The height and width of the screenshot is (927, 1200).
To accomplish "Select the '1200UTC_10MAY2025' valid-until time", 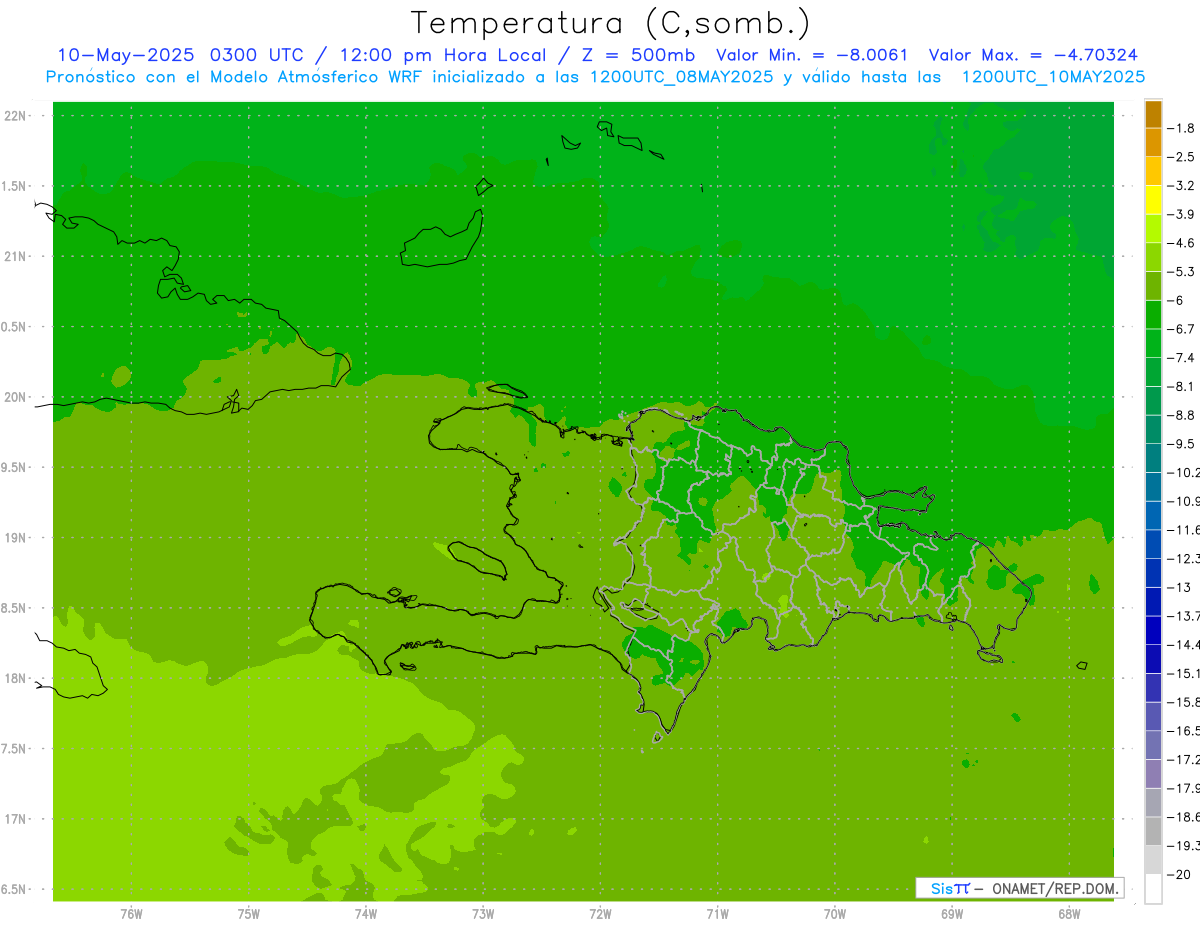I will click(x=1053, y=77).
